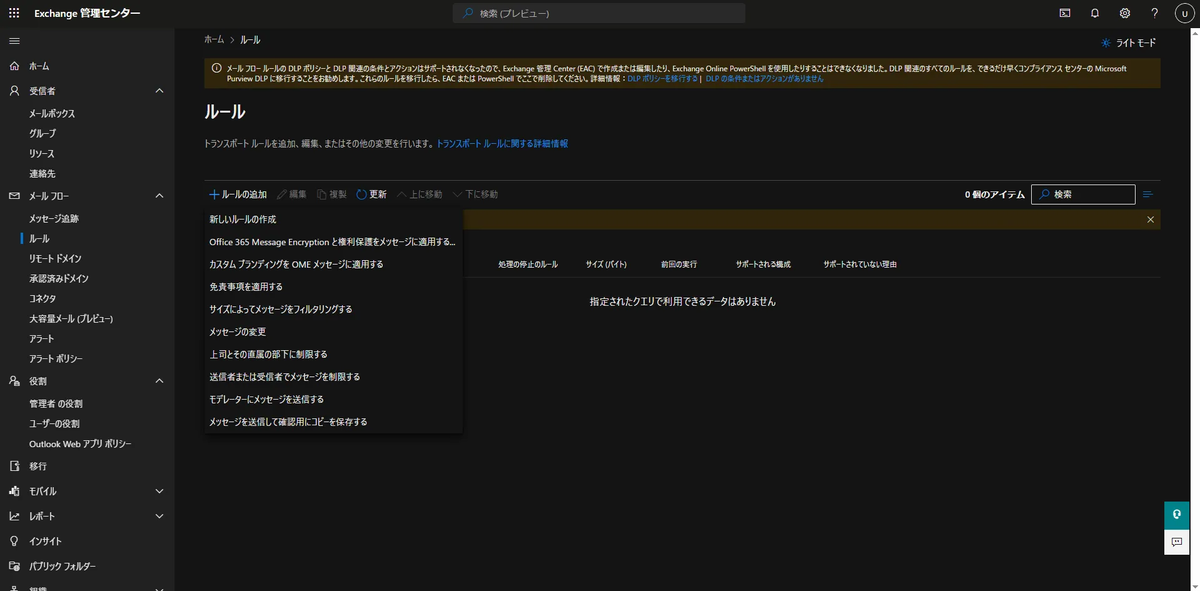Screen dimensions: 1200x591
Task: Open トランスポート ルールに関する詳細情報 link
Action: pyautogui.click(x=502, y=144)
